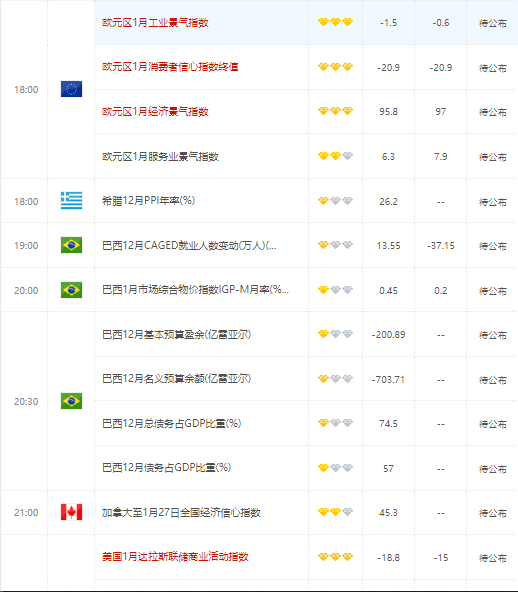
Task: Click importance hearts for 巴西12月名义预算余额
Action: (335, 379)
